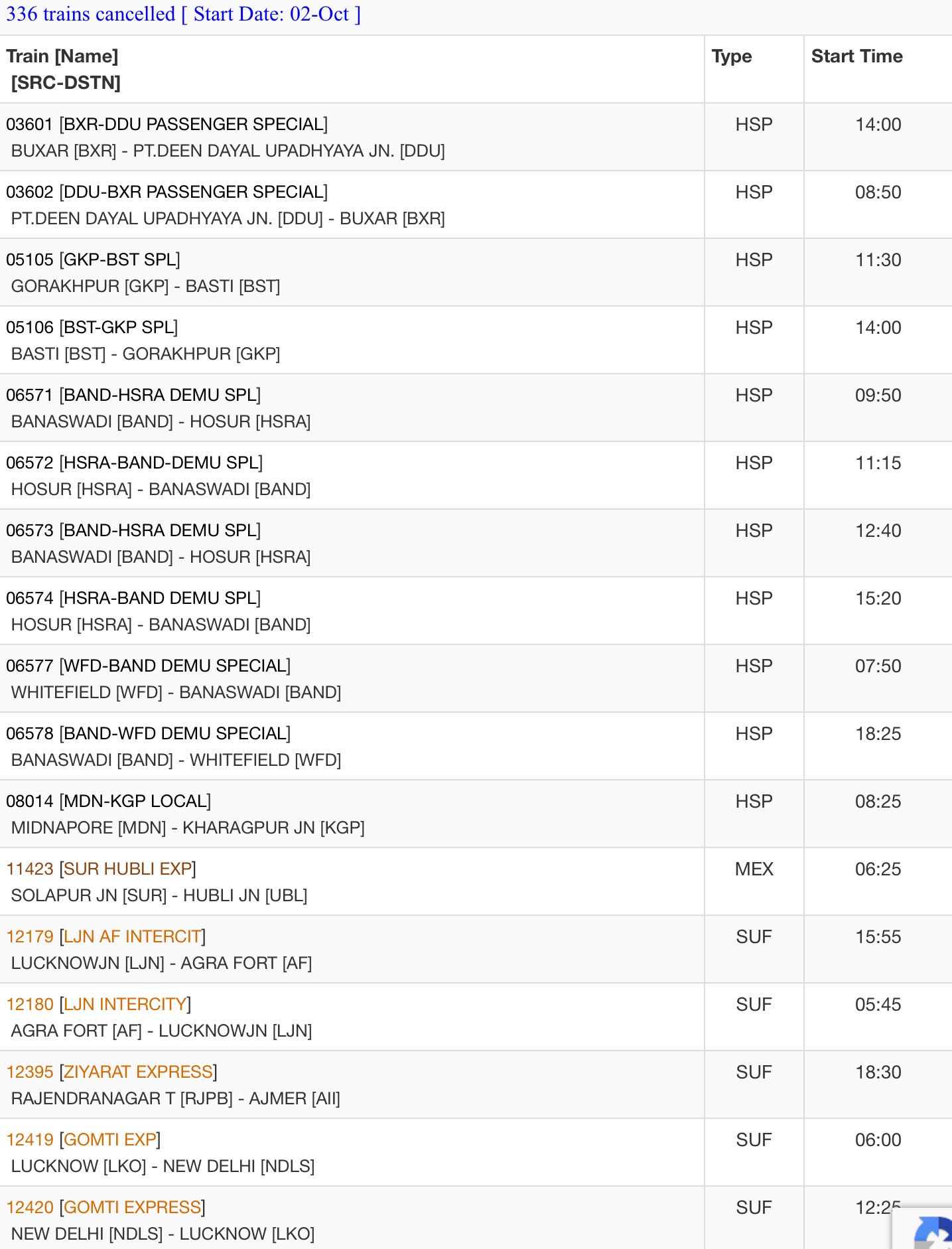
Task: Select the 06572 HSRA-BAND-DEMU SPL row
Action: 134,463
